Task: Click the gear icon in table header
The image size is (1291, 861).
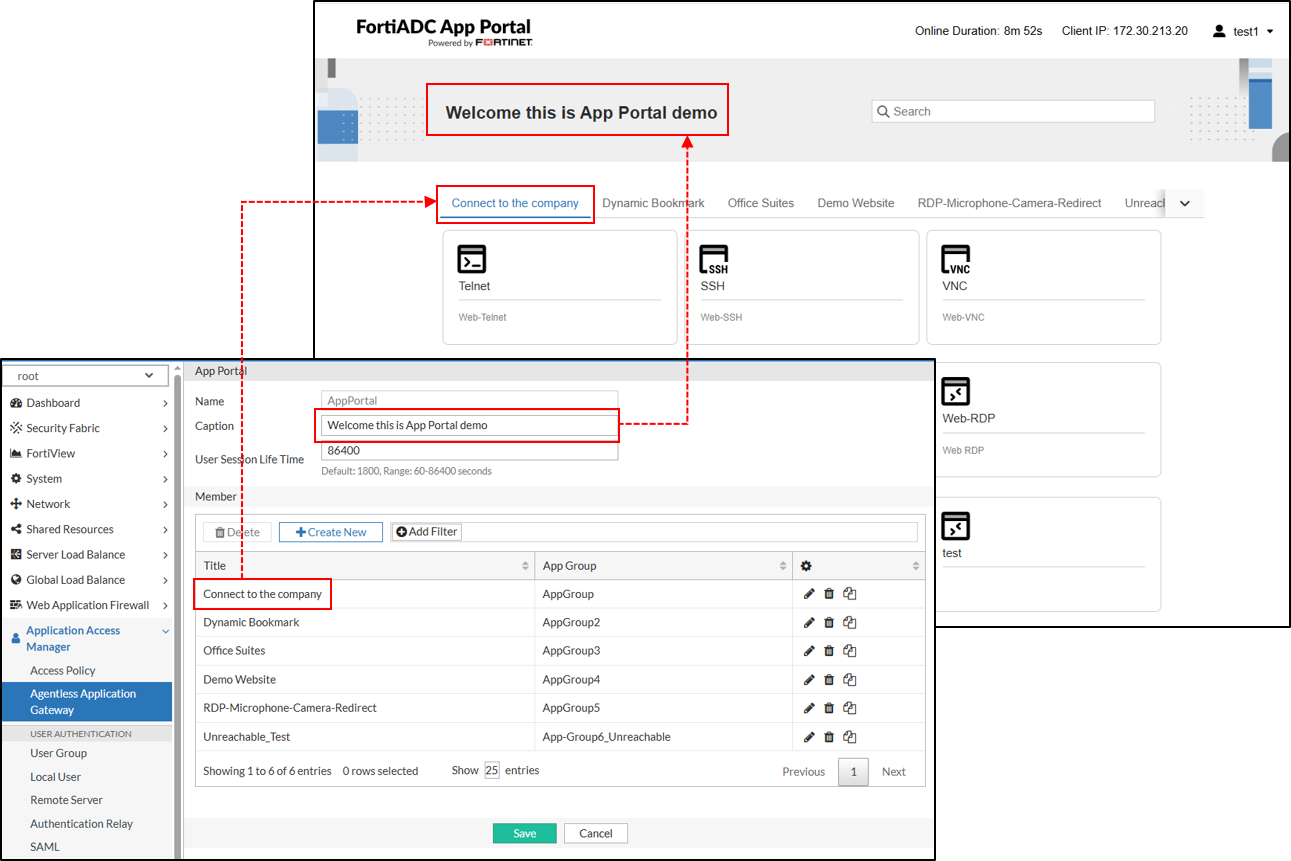Action: (806, 566)
